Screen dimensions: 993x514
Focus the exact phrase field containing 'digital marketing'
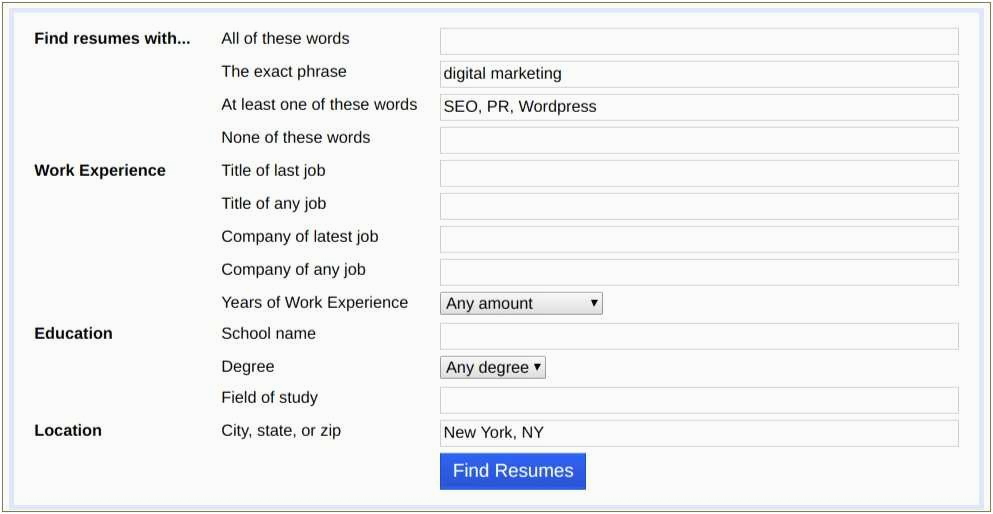click(699, 74)
